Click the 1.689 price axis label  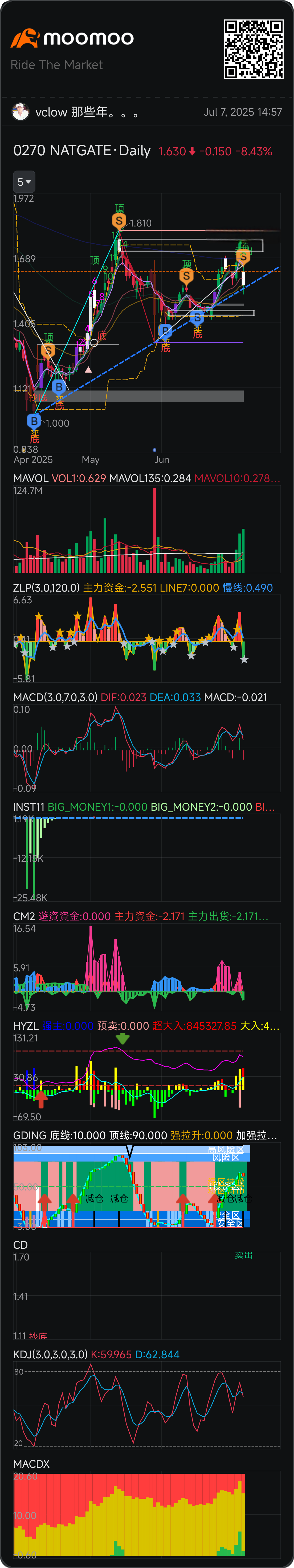coord(24,259)
